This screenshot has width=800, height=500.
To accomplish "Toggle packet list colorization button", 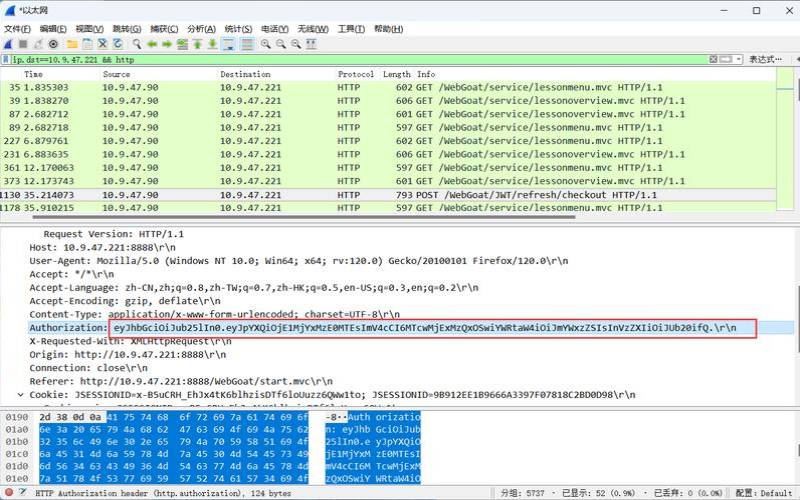I will (246, 44).
